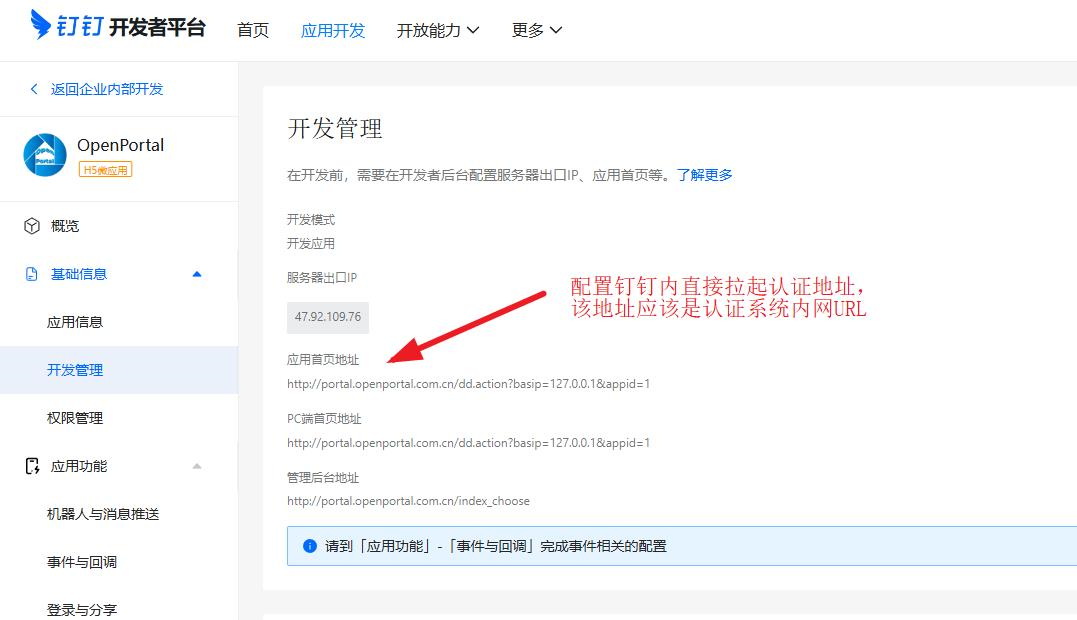
Task: Click the URL under PC端首页地址
Action: [468, 443]
